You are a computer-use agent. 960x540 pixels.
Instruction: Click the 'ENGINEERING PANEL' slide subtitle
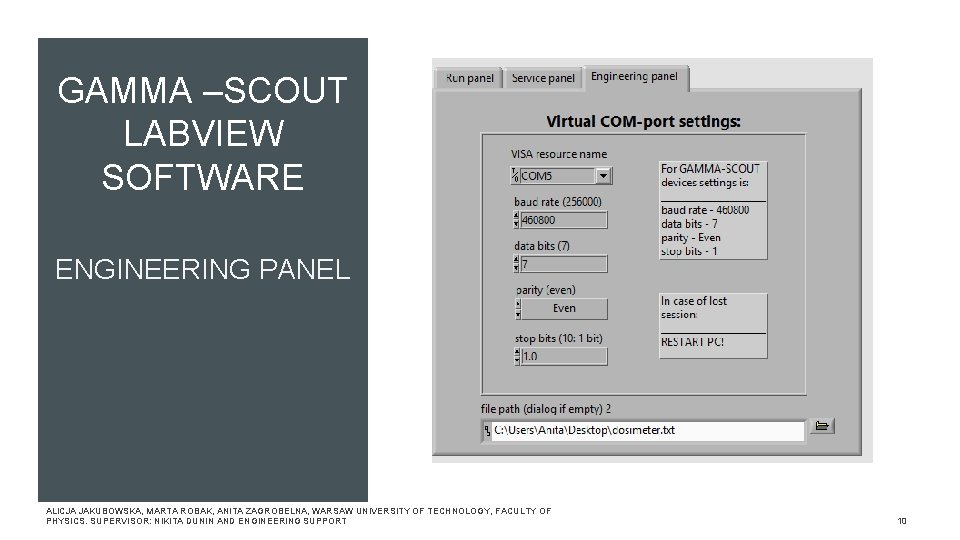click(203, 269)
